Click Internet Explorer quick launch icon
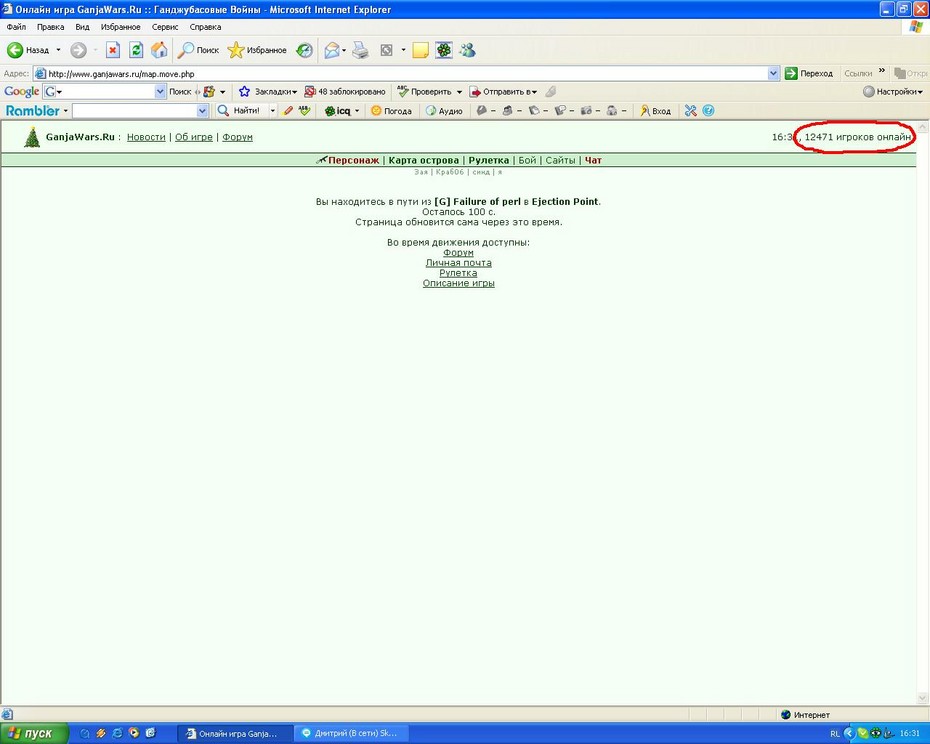The image size is (930, 744). click(117, 733)
